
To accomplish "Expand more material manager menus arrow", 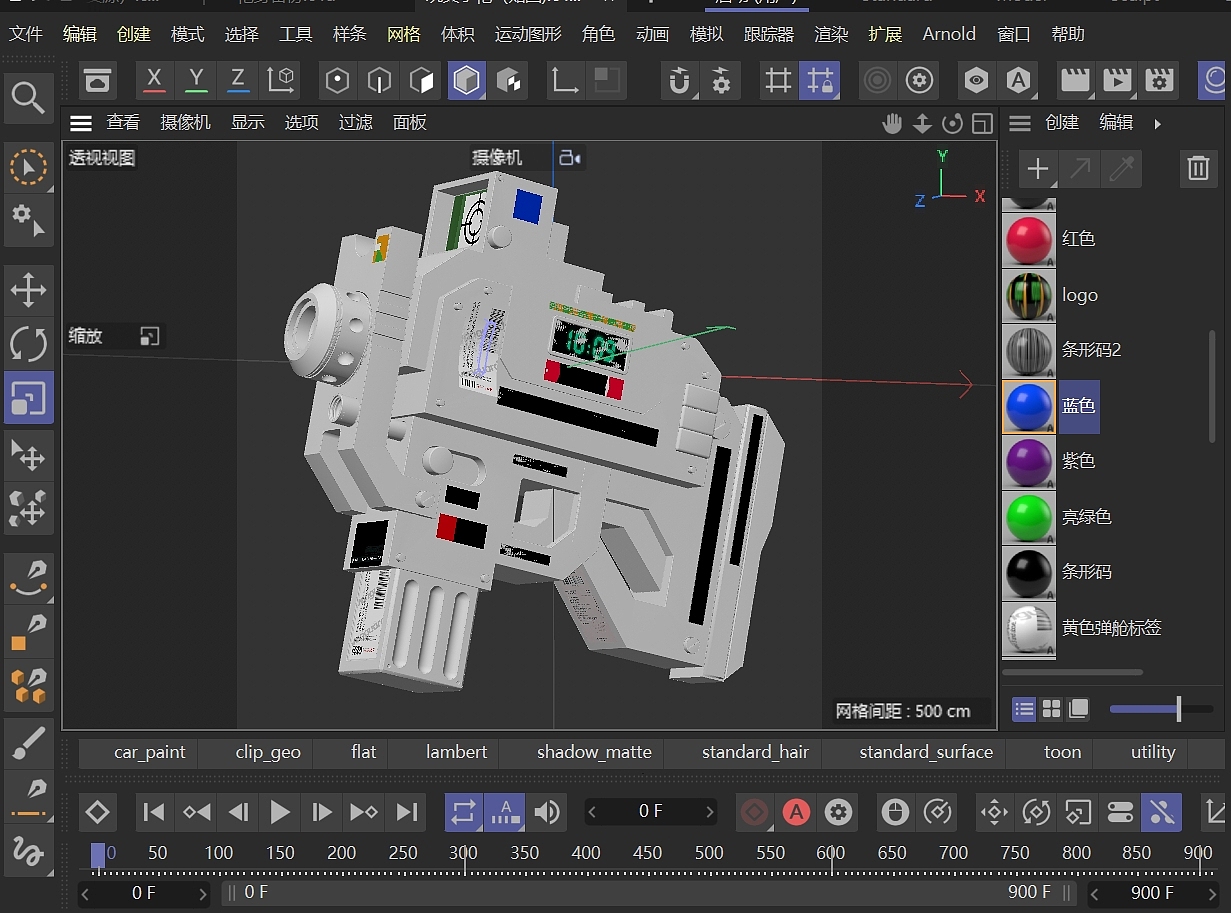I will pos(1158,123).
